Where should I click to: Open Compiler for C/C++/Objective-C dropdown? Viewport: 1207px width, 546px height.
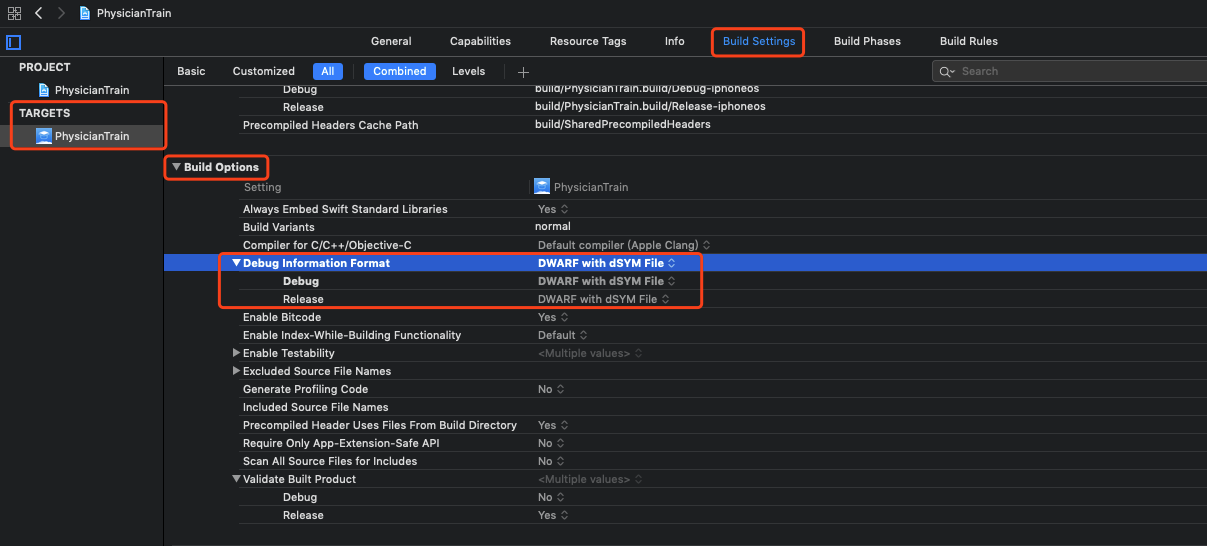tap(624, 245)
